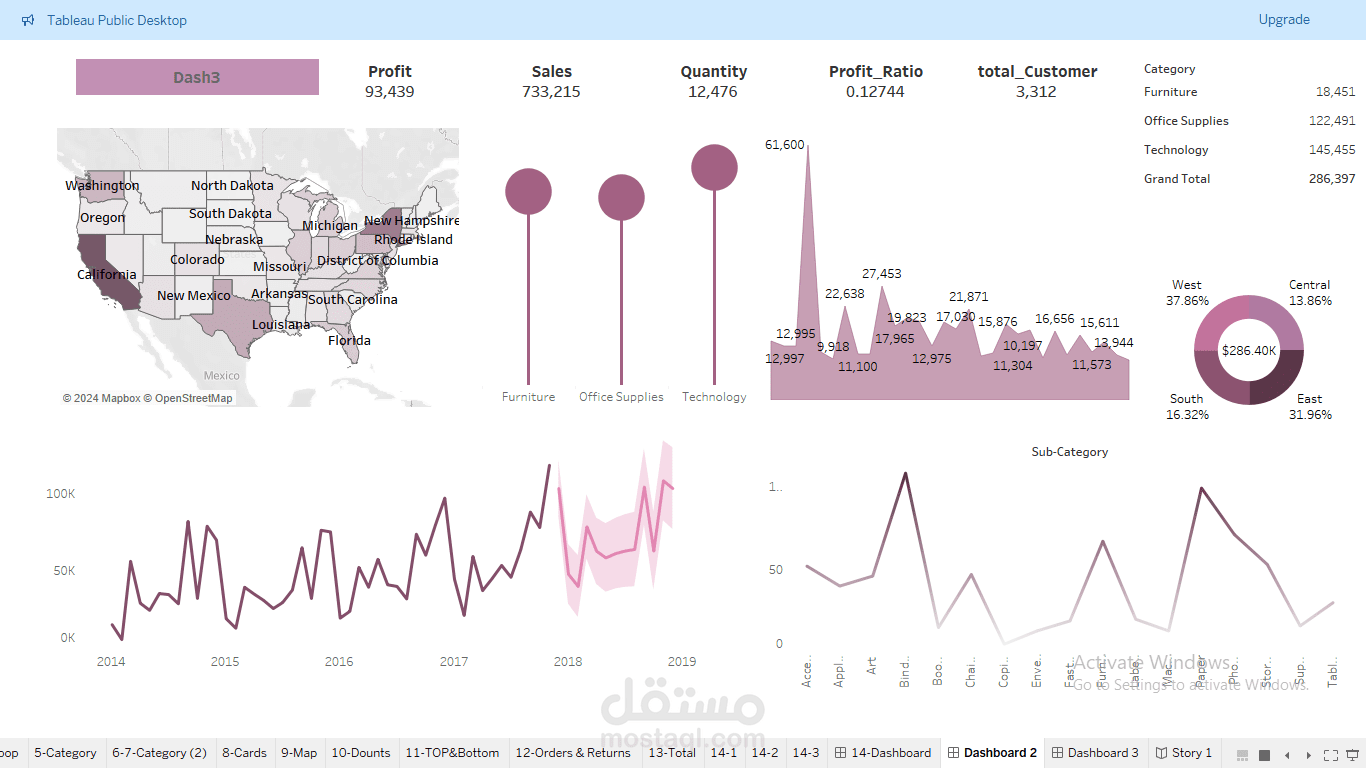
Task: Switch to Dashboard 3 tab
Action: [x=1094, y=753]
